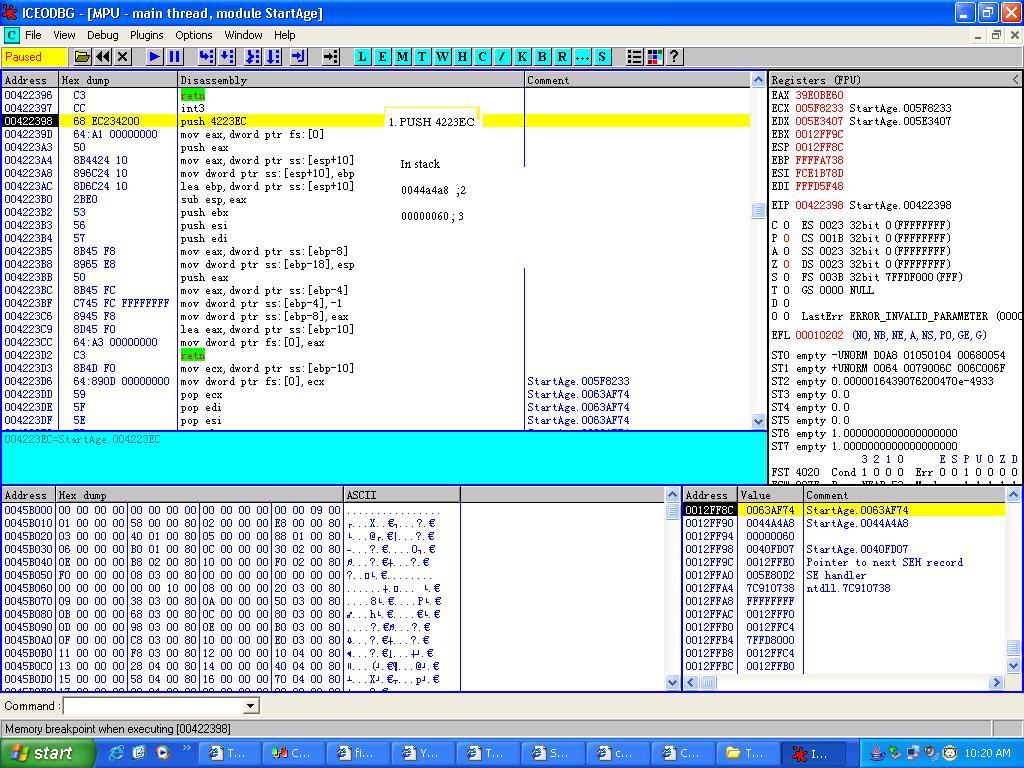Screen dimensions: 1024x768
Task: Click the disassembly pane scroll up arrow
Action: [758, 80]
